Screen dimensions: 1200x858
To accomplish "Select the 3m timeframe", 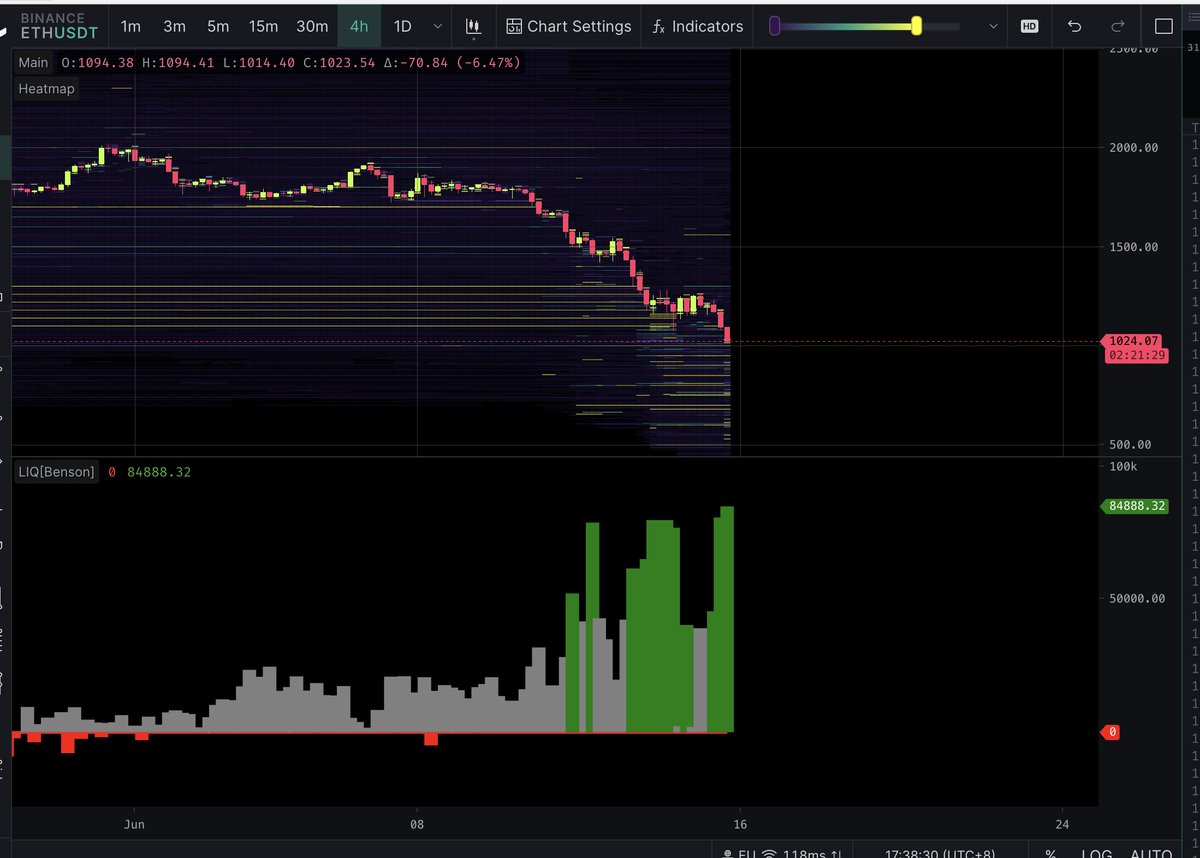I will pyautogui.click(x=174, y=27).
